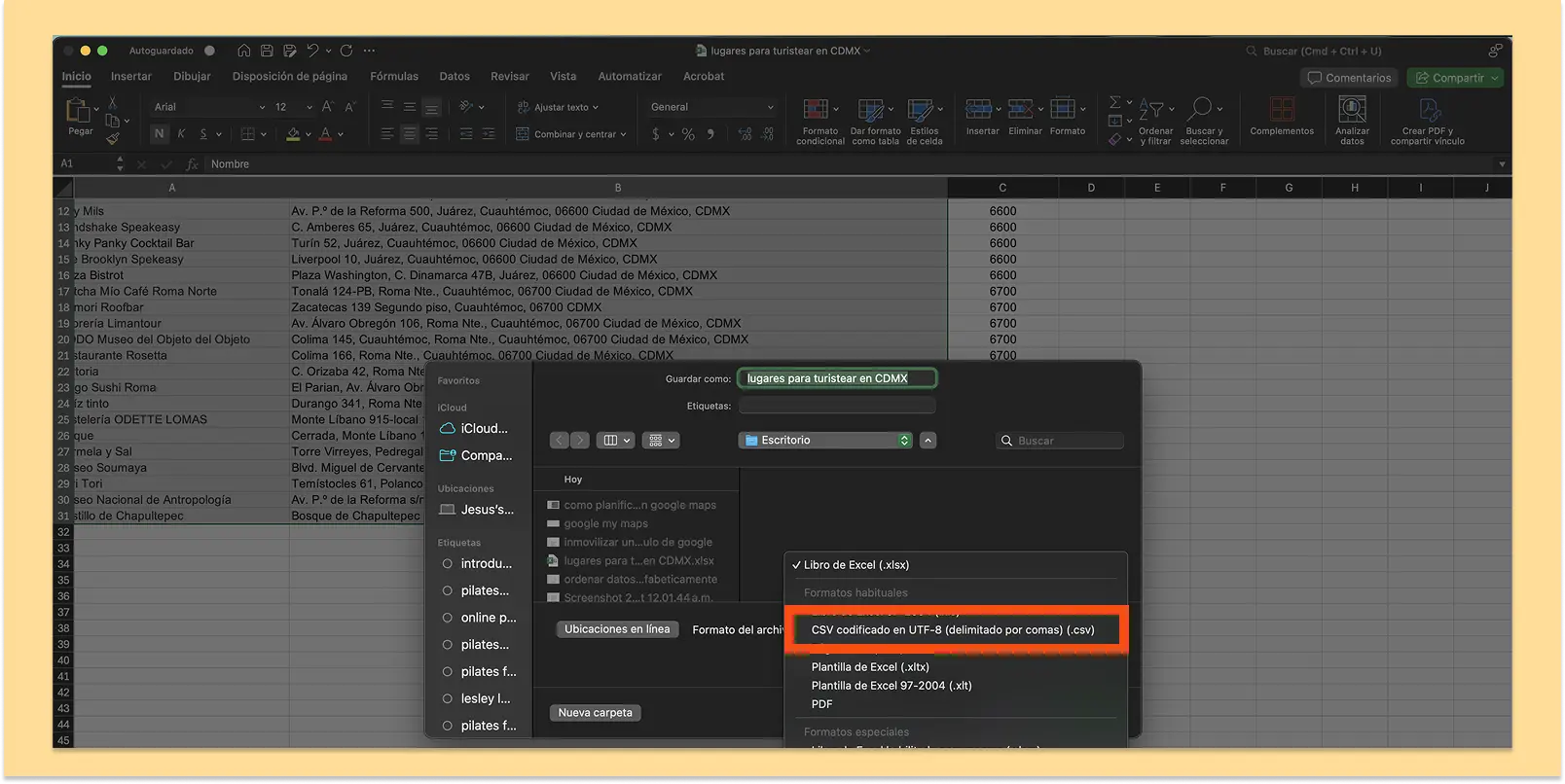Open Dar formato como tabla

pyautogui.click(x=876, y=122)
